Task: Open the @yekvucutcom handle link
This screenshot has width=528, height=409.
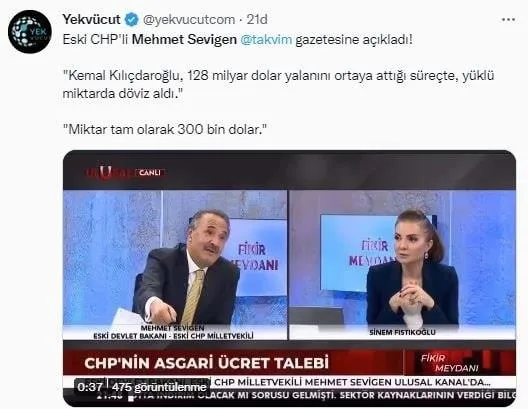Action: [189, 20]
